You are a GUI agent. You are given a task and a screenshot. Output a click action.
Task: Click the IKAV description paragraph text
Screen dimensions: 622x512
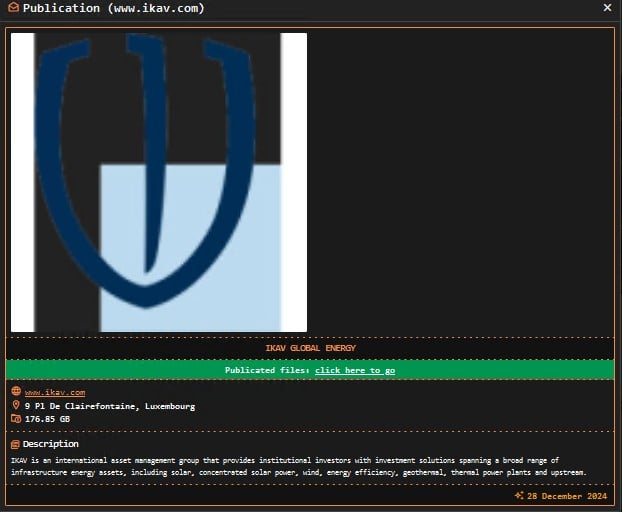(x=299, y=466)
